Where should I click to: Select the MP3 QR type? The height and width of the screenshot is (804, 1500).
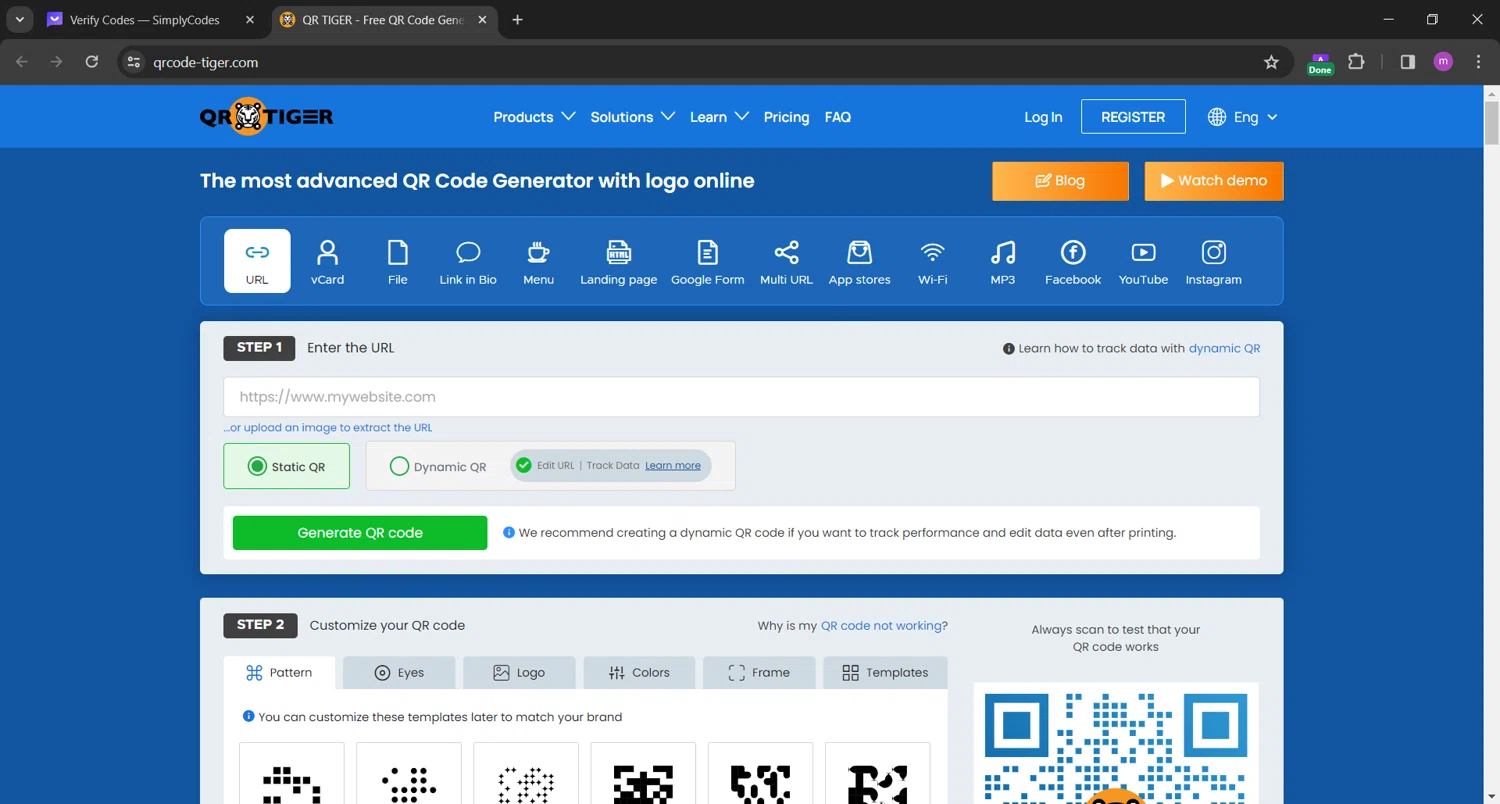[x=1003, y=262]
